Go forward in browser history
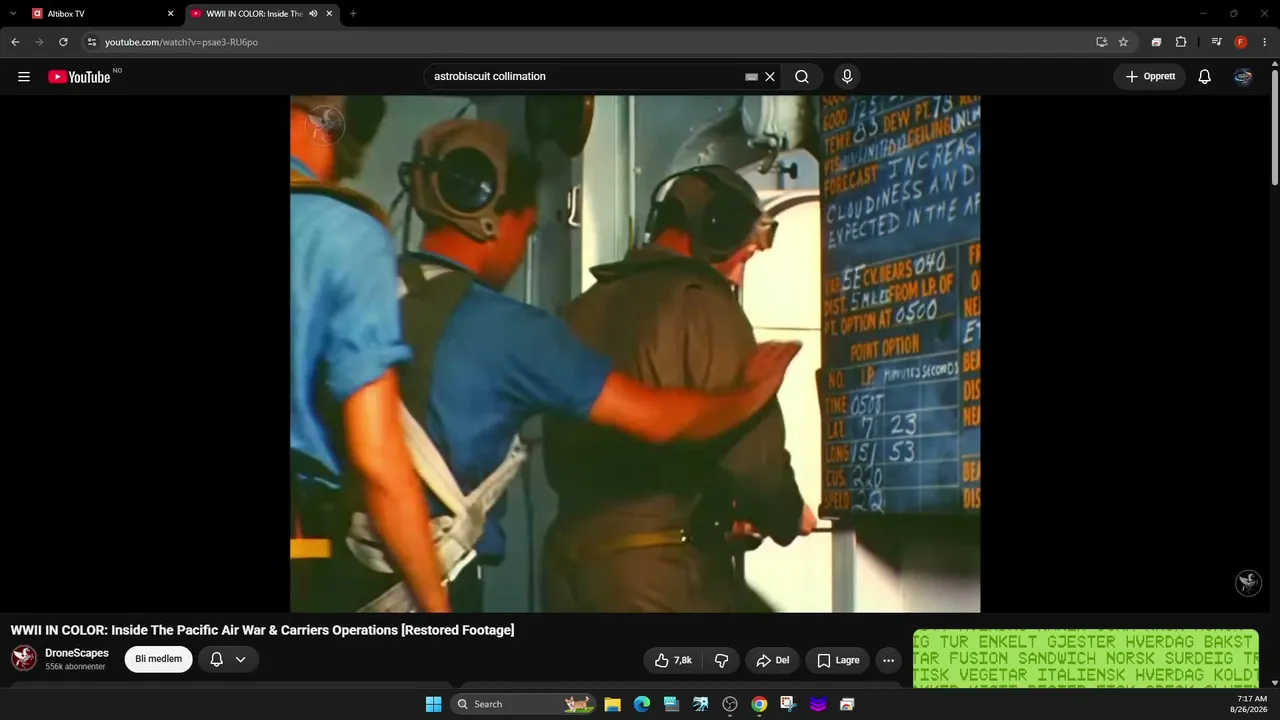 point(39,42)
